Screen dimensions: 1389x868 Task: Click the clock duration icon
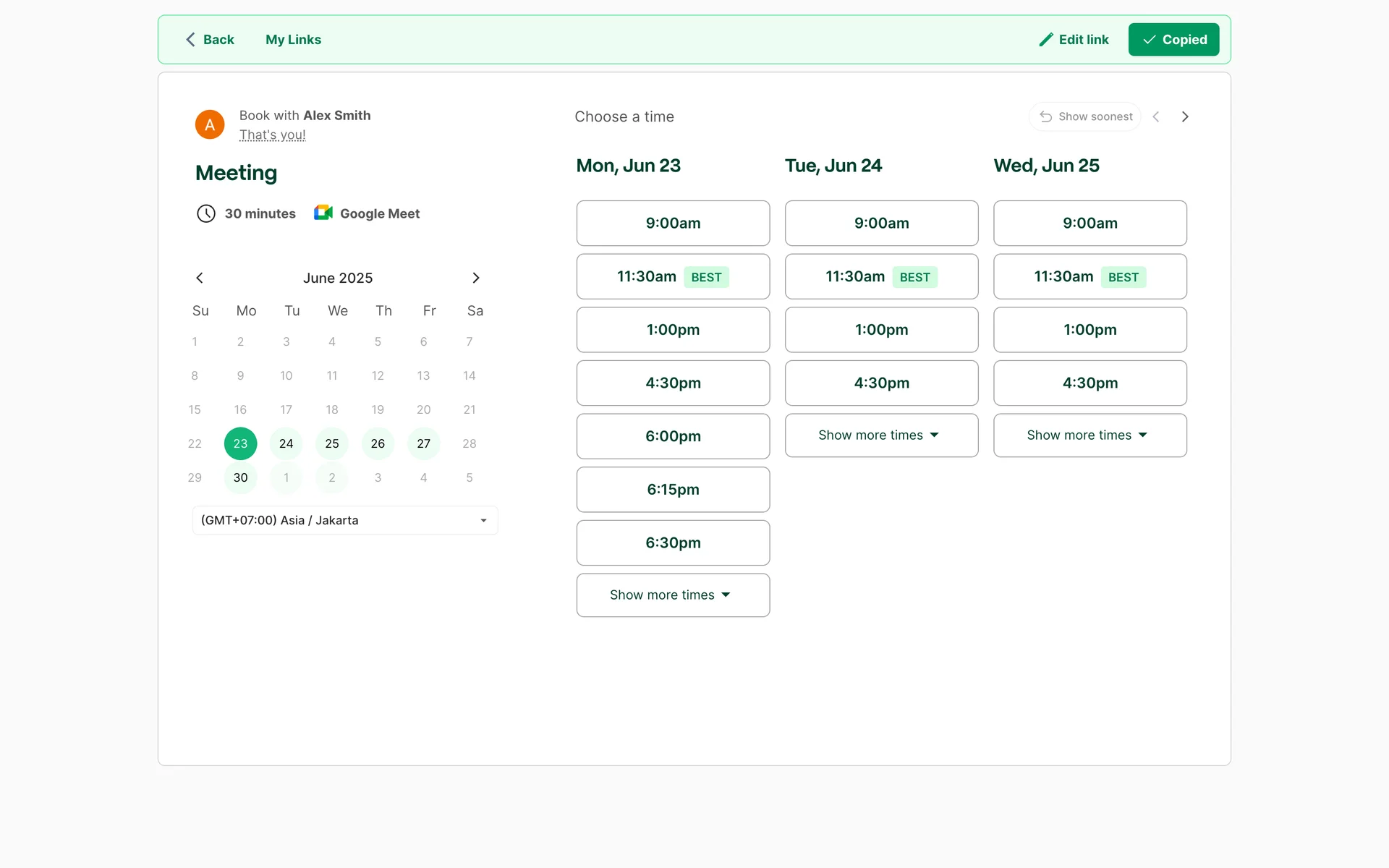coord(206,213)
